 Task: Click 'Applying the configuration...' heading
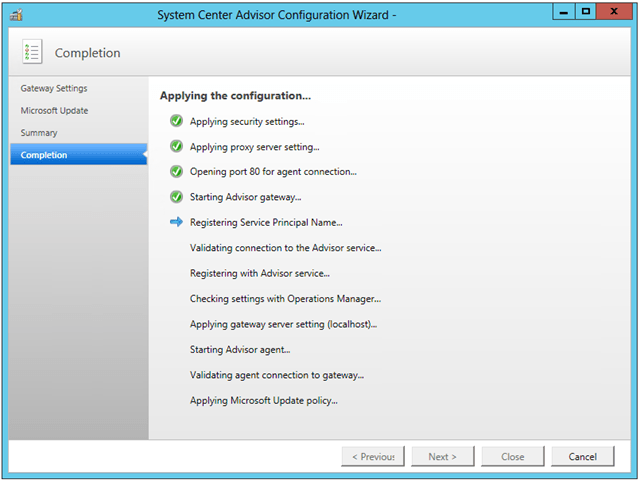click(236, 96)
